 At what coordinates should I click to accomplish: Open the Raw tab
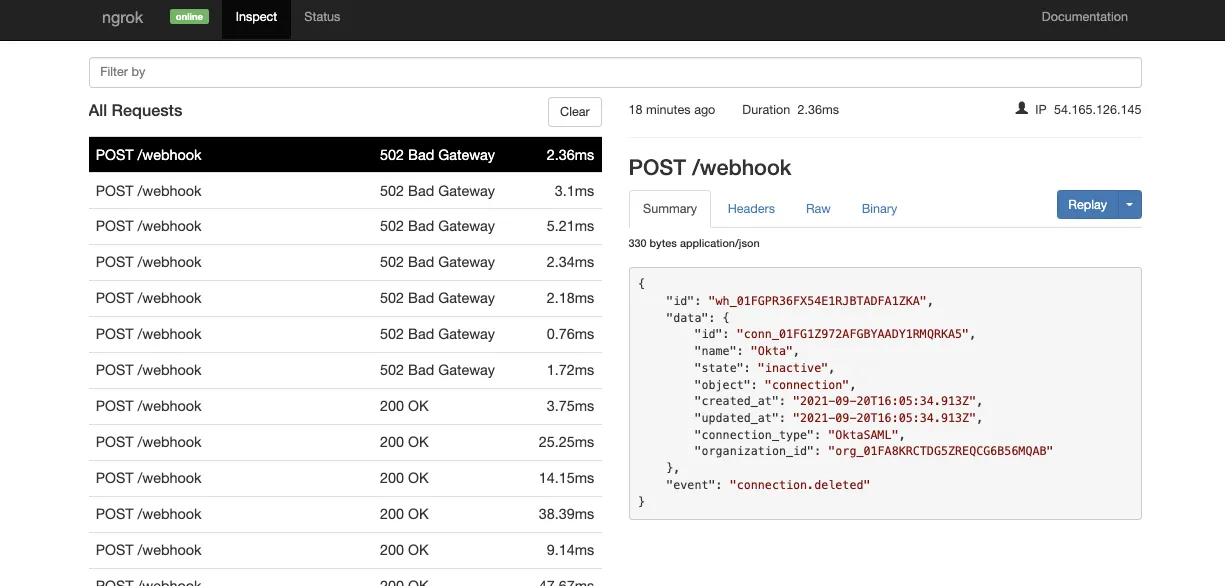(x=818, y=209)
